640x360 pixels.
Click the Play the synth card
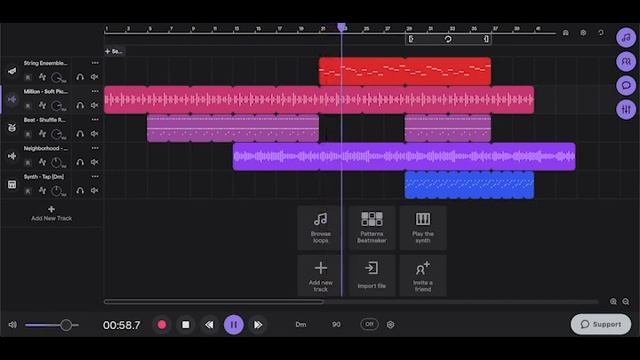pyautogui.click(x=422, y=228)
